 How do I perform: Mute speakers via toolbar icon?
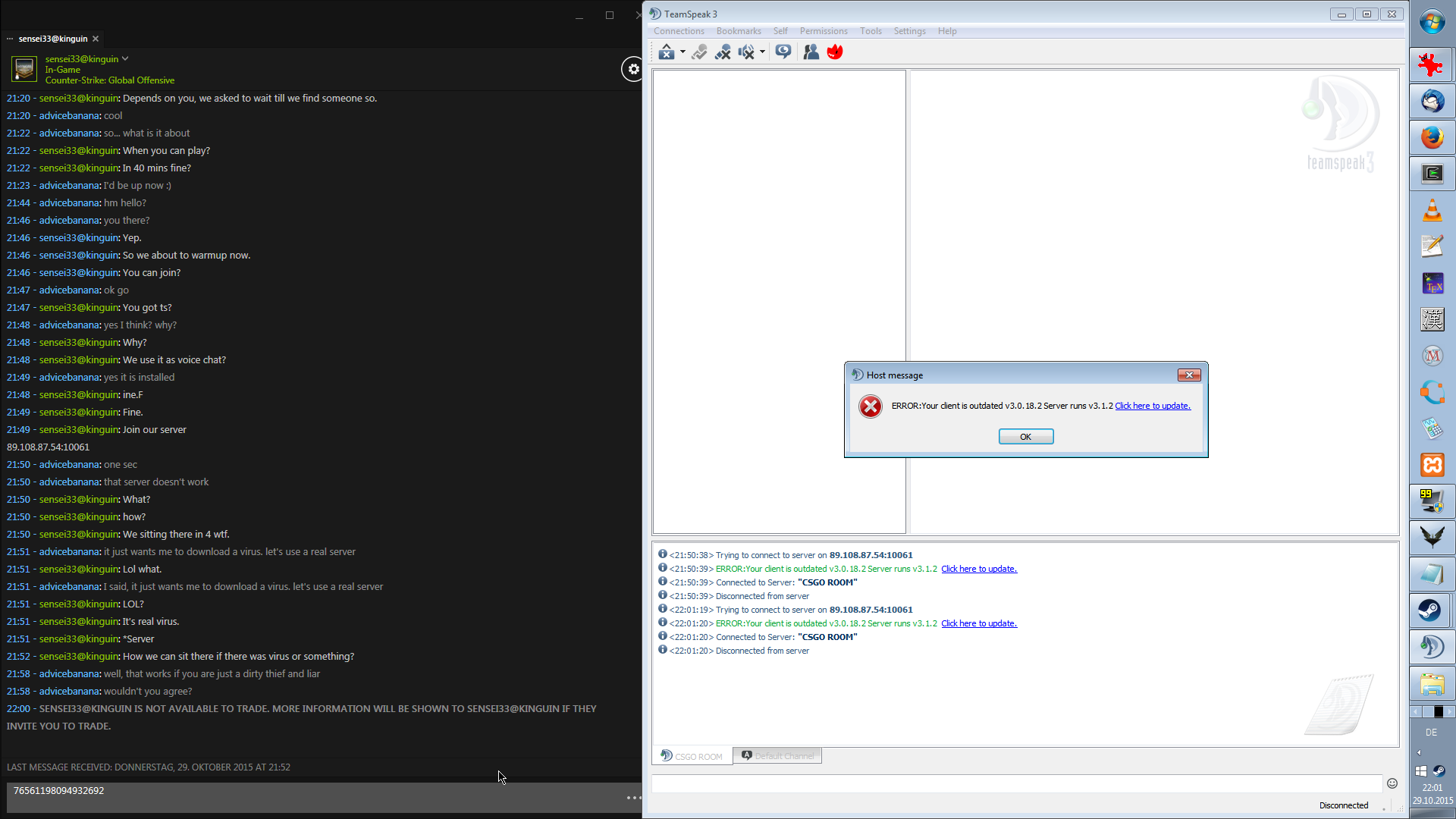(746, 52)
